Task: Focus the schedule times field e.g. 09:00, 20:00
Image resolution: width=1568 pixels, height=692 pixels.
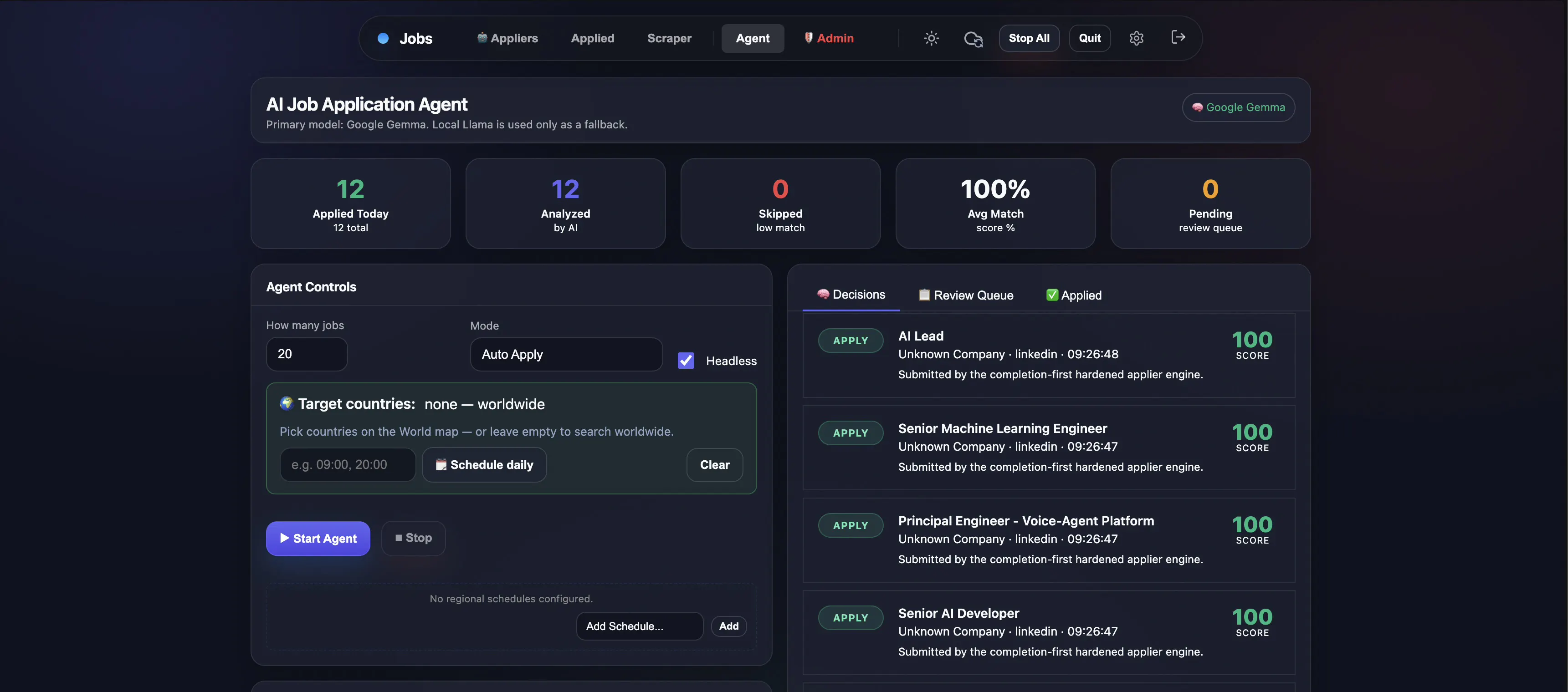Action: coord(348,465)
